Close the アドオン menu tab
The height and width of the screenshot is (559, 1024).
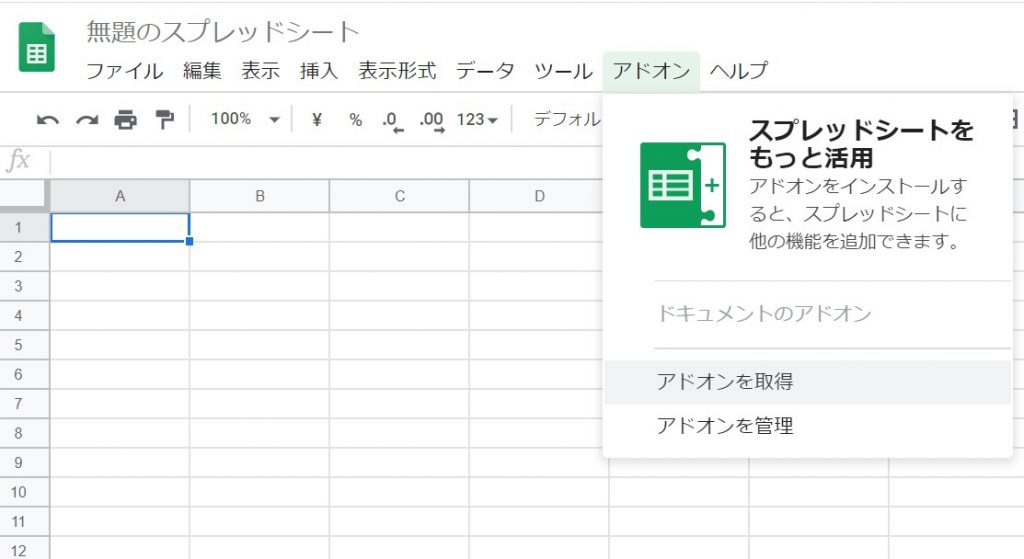tap(651, 71)
